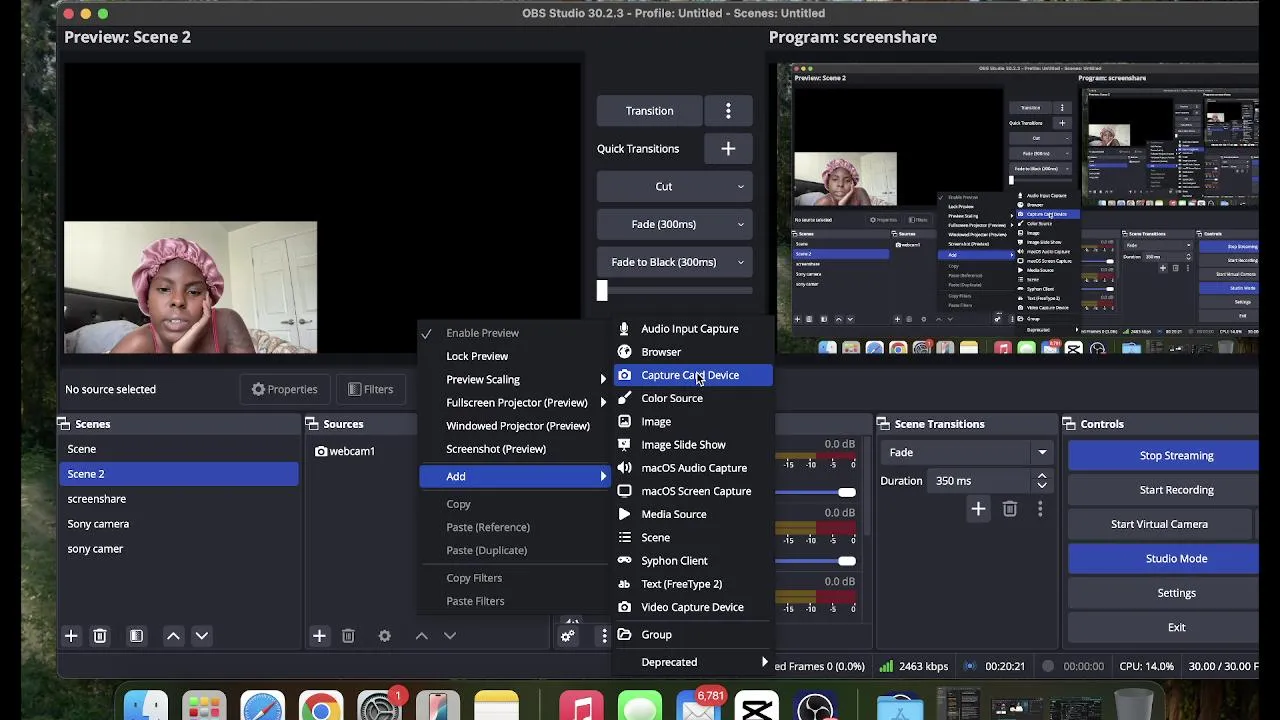1280x720 pixels.
Task: Open the Cut quick transition dropdown arrow
Action: pyautogui.click(x=741, y=187)
